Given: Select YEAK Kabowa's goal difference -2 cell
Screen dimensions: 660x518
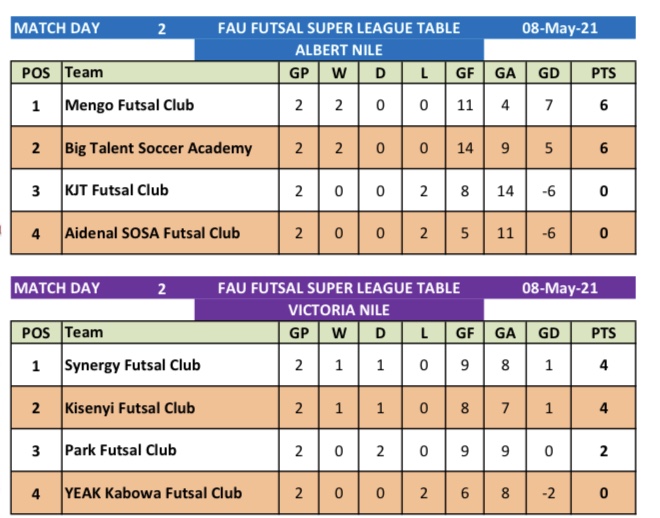Looking at the screenshot, I should (548, 493).
